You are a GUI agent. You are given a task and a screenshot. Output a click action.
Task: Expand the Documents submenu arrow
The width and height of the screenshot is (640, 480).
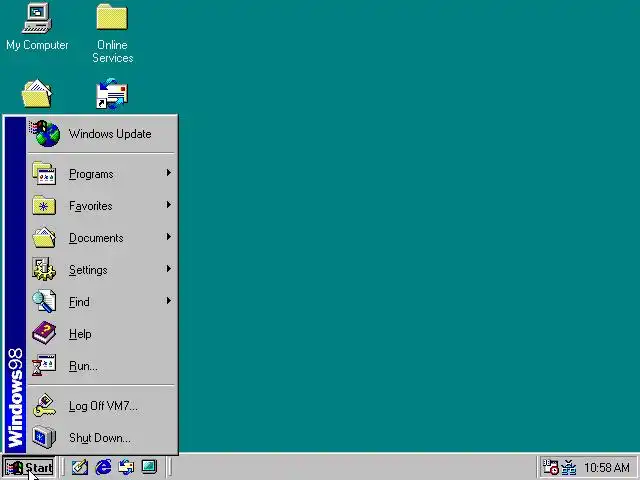click(x=169, y=237)
